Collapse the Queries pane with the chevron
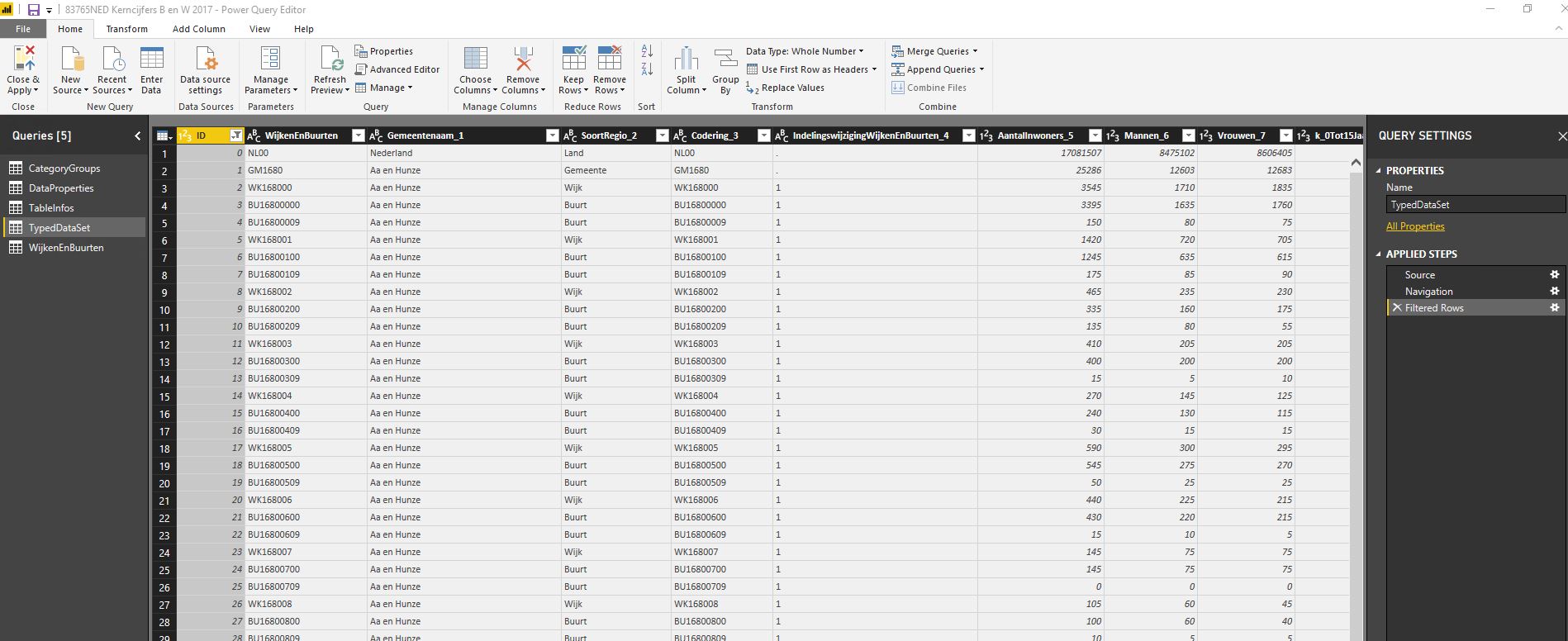 tap(138, 135)
